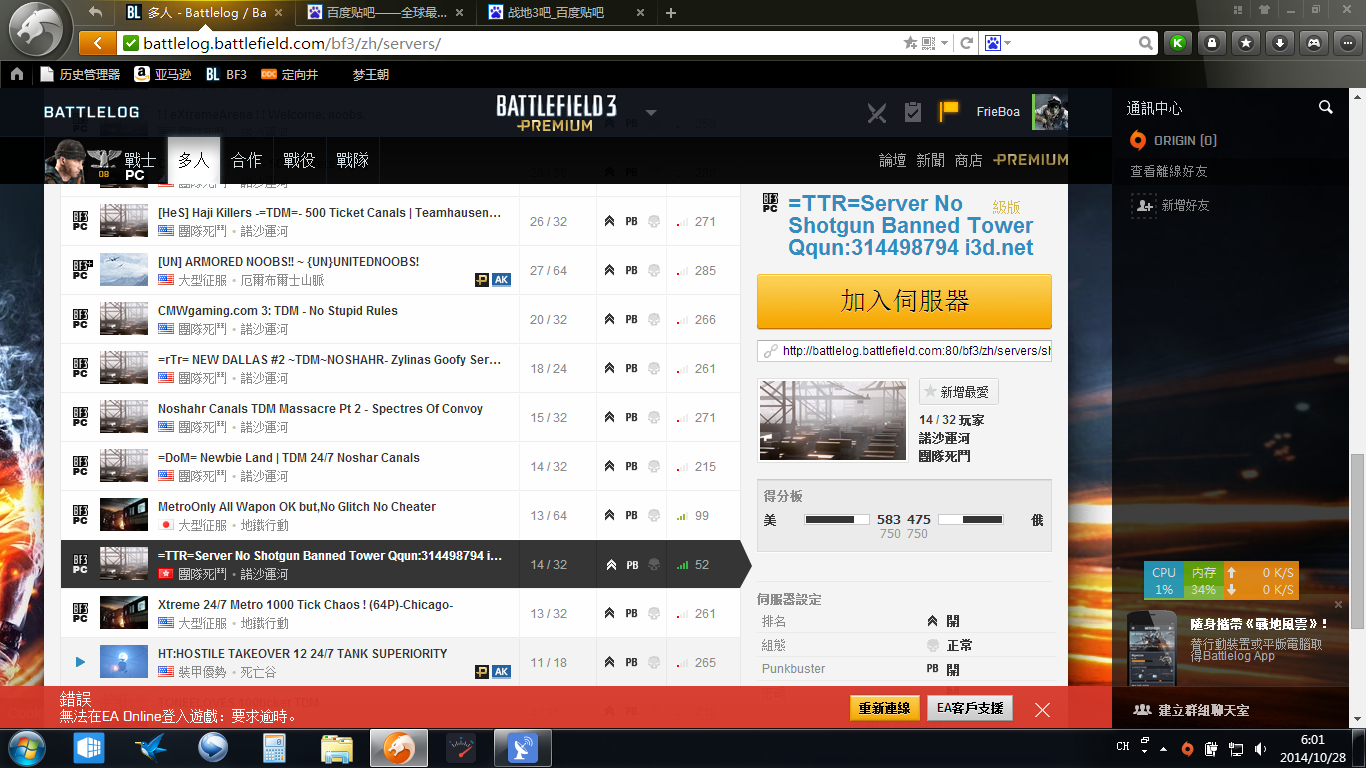Select the CMWgaming.com 3: TDM server row
Screen dimensions: 1366x768
pyautogui.click(x=400, y=319)
